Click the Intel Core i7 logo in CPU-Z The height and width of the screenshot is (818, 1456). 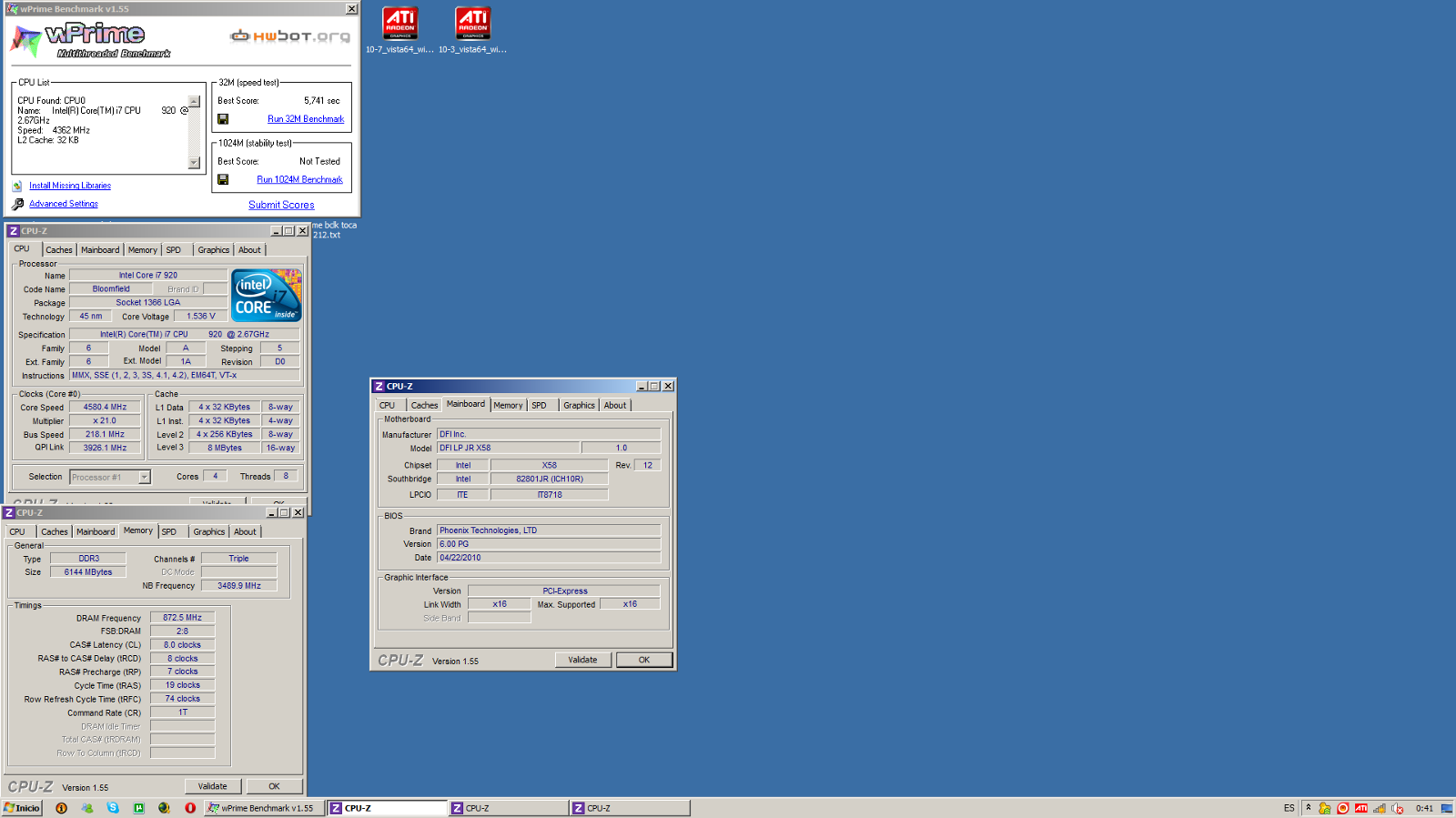[x=266, y=295]
